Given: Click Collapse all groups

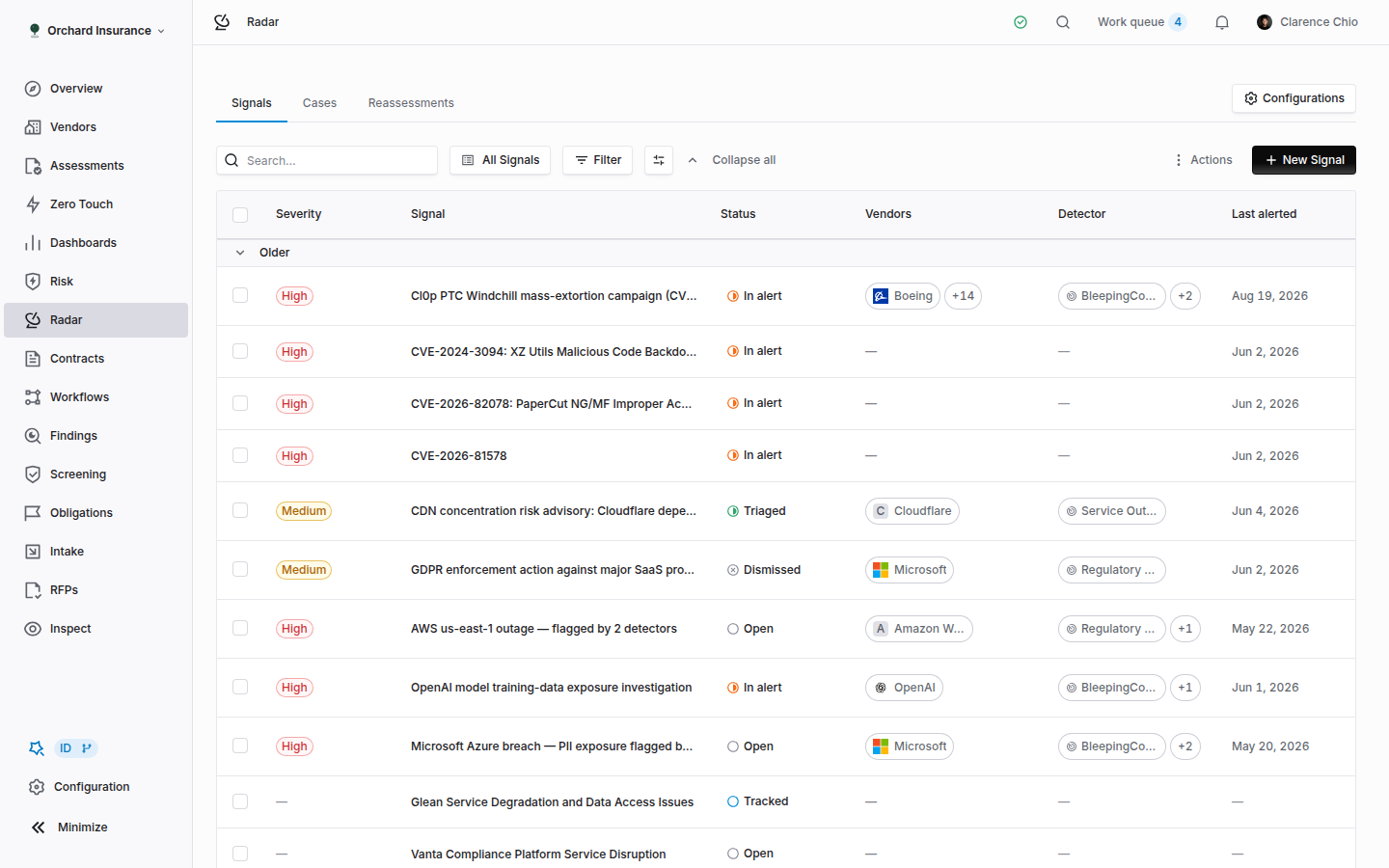Looking at the screenshot, I should (x=731, y=160).
